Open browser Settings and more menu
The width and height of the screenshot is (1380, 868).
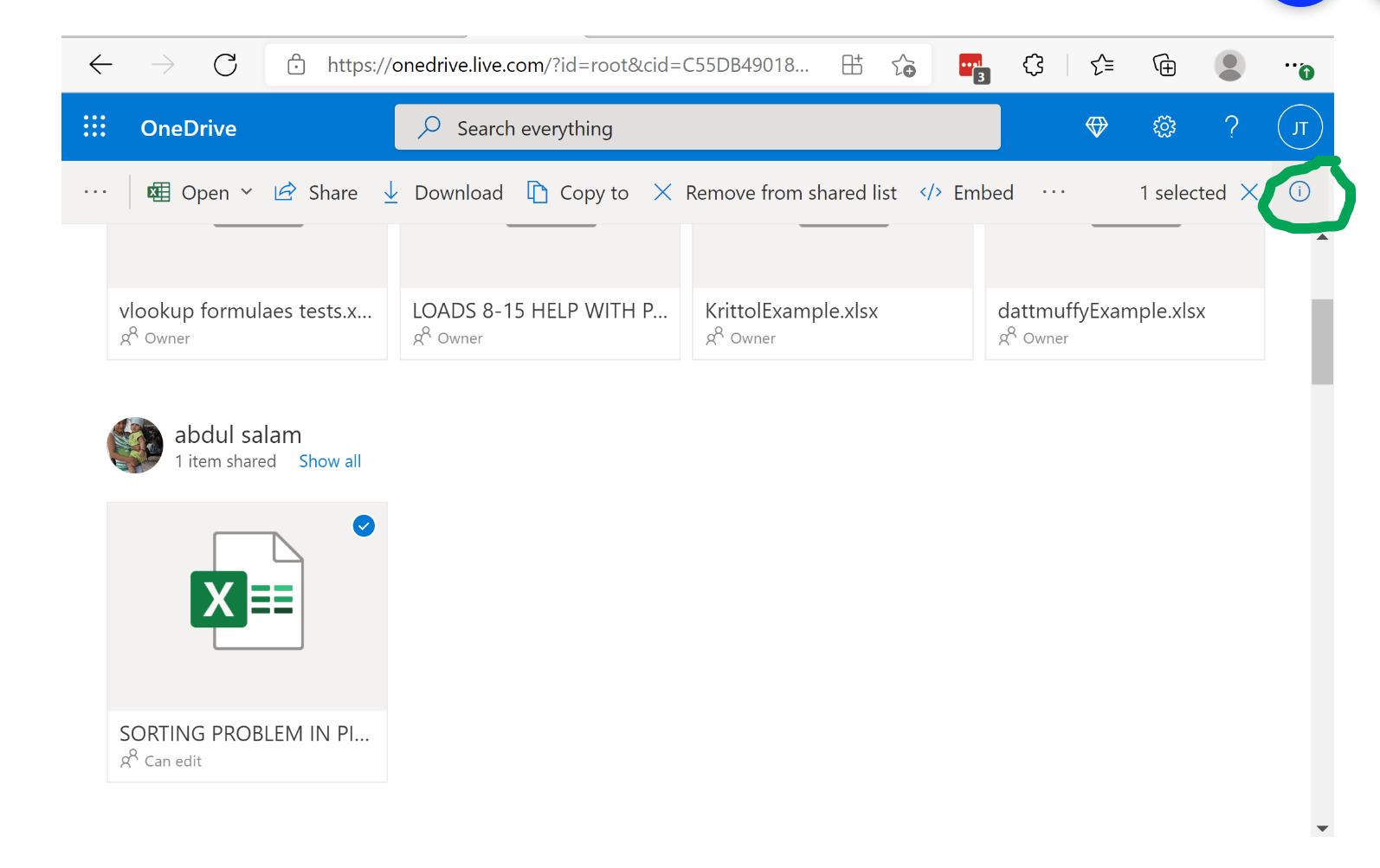tap(1298, 67)
